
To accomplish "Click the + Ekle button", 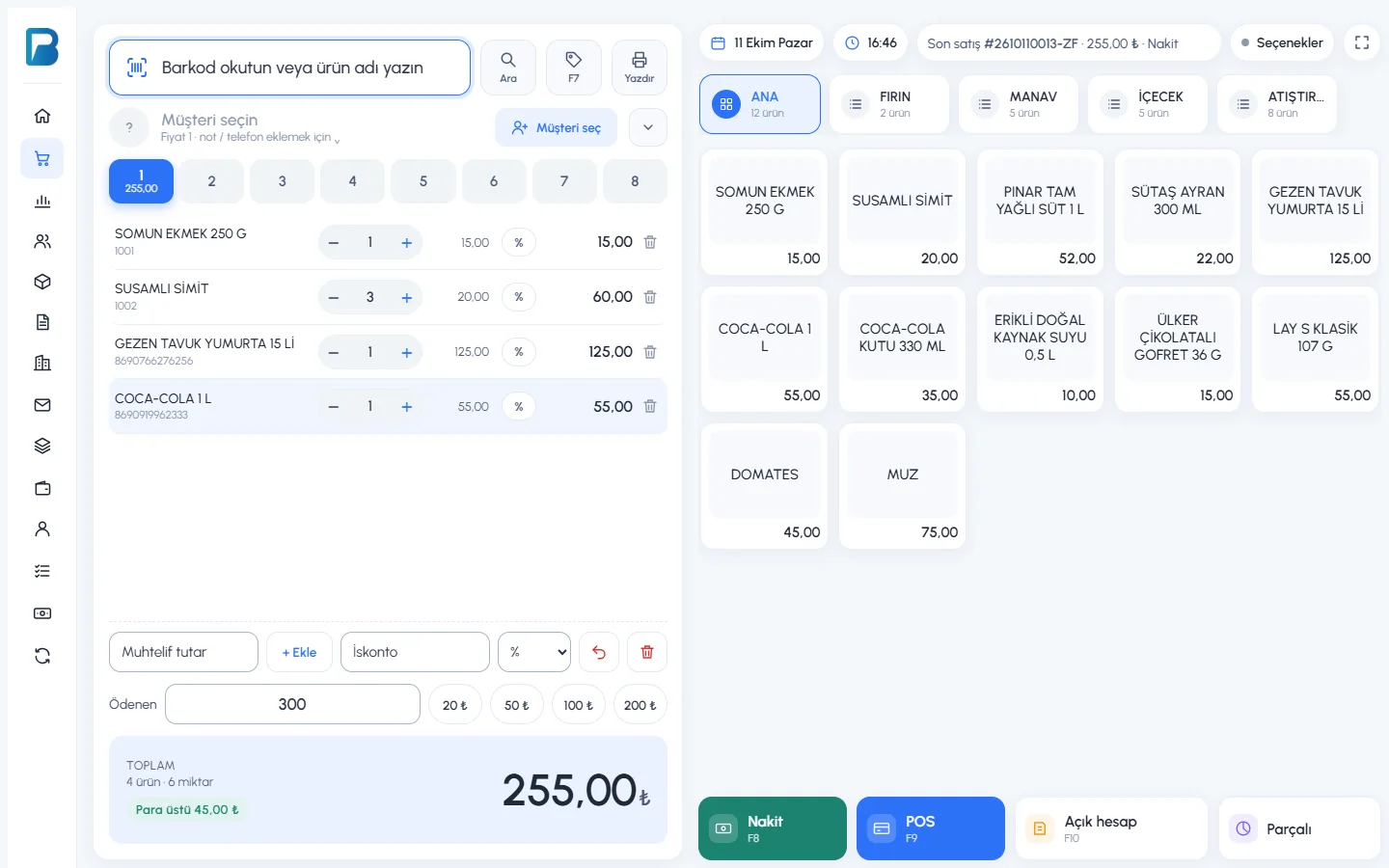I will point(299,652).
